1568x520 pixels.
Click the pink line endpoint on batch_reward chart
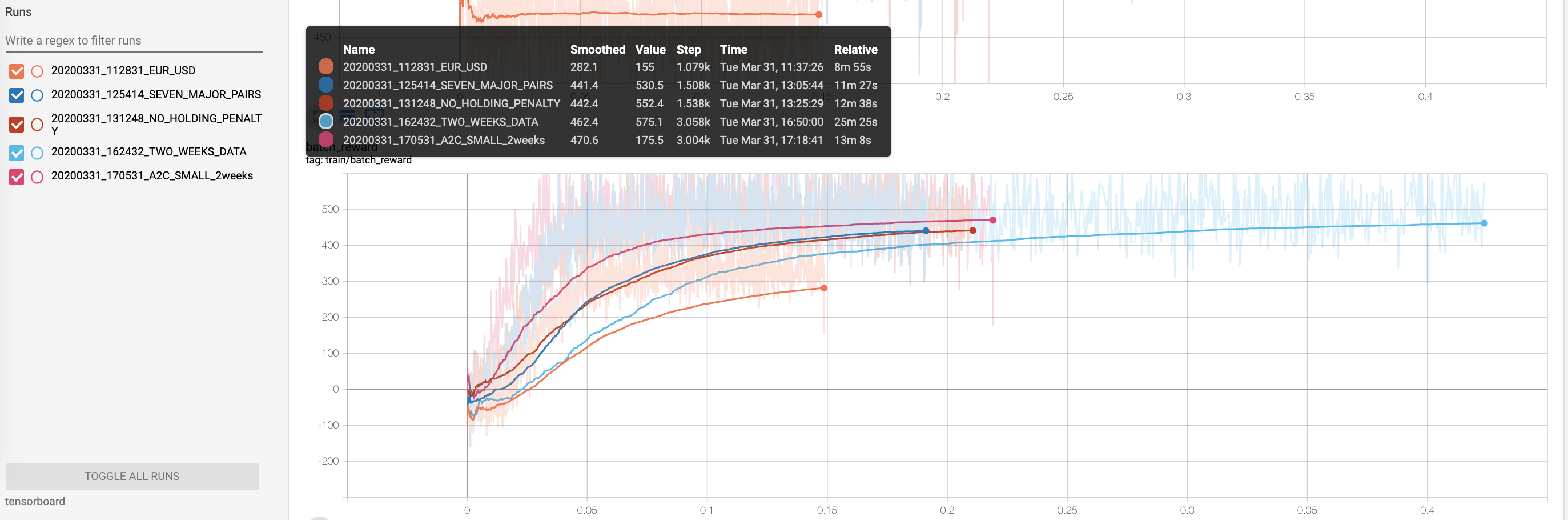(993, 221)
